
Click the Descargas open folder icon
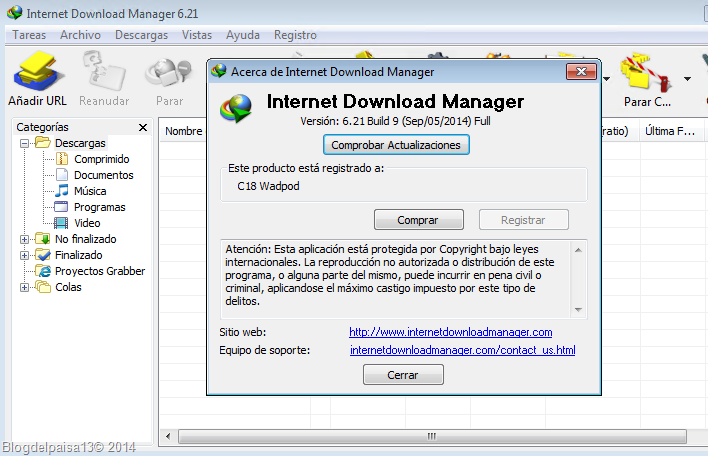43,143
